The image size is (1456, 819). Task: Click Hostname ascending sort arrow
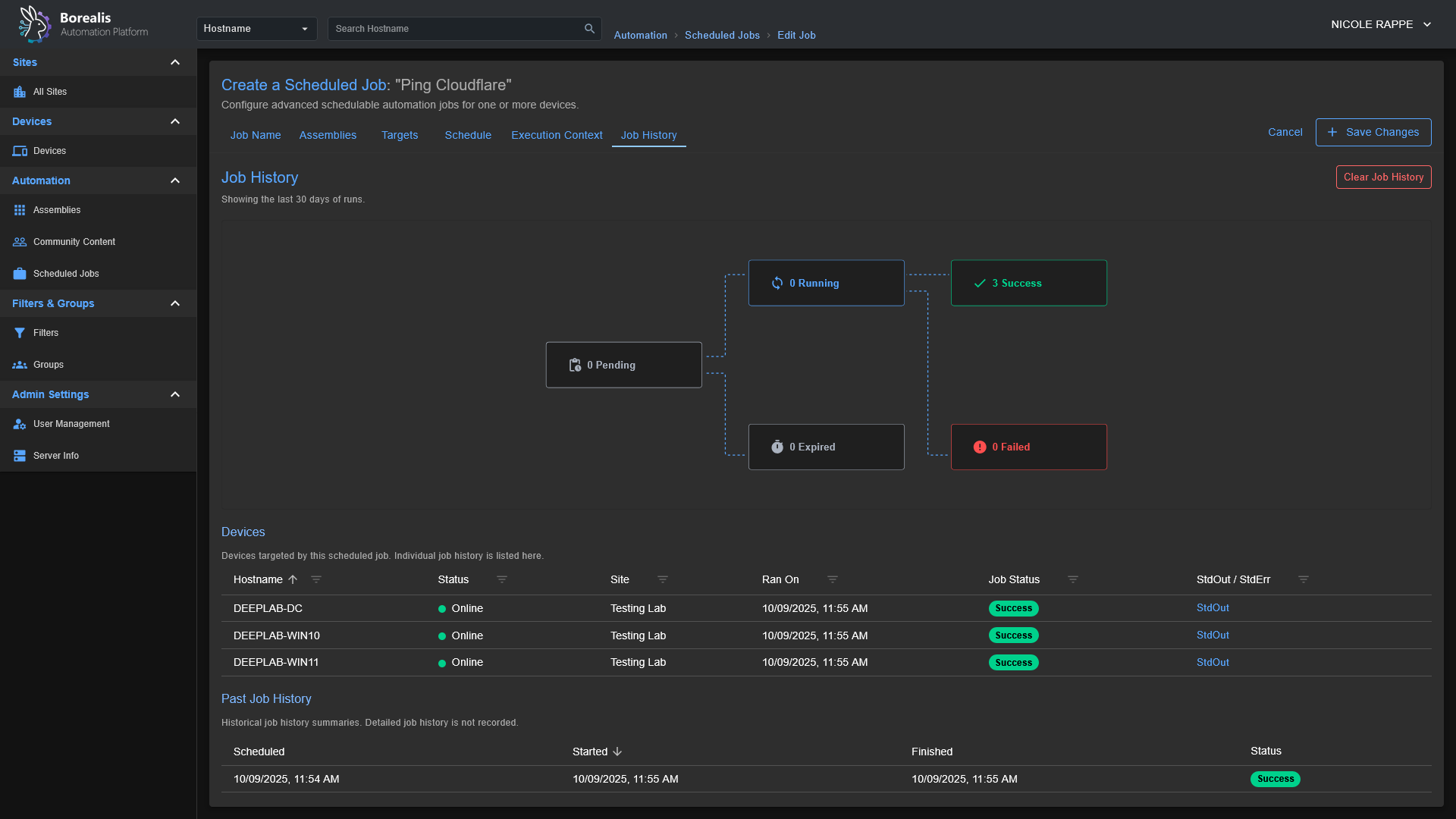(x=293, y=579)
